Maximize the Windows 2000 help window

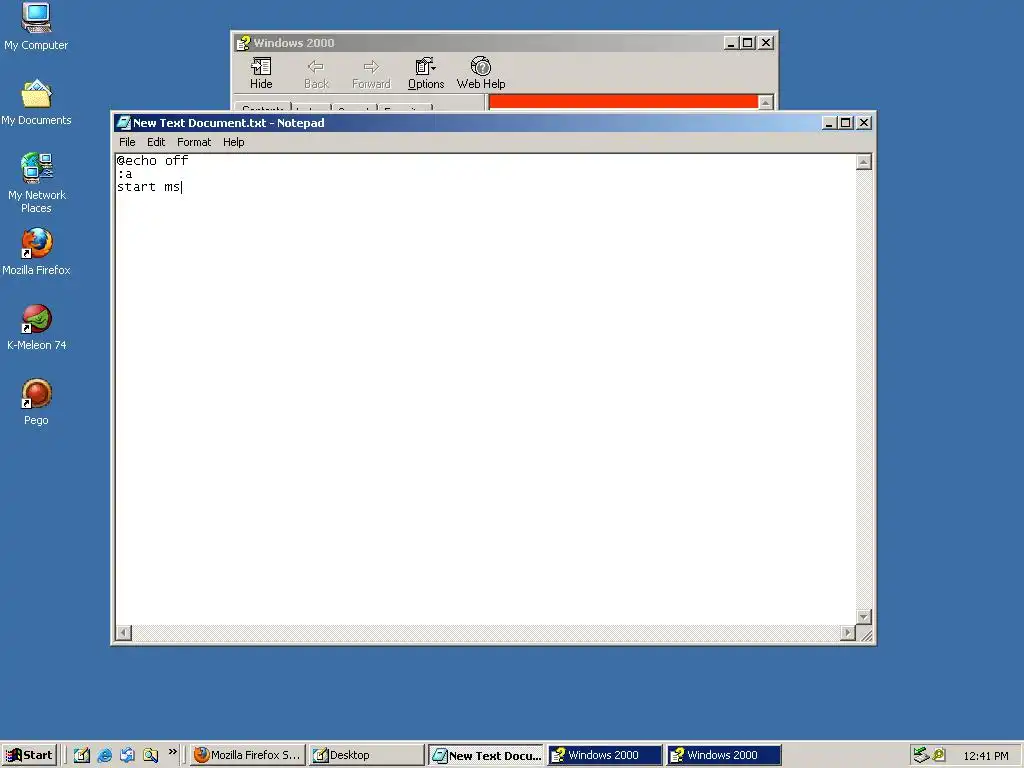pos(748,43)
